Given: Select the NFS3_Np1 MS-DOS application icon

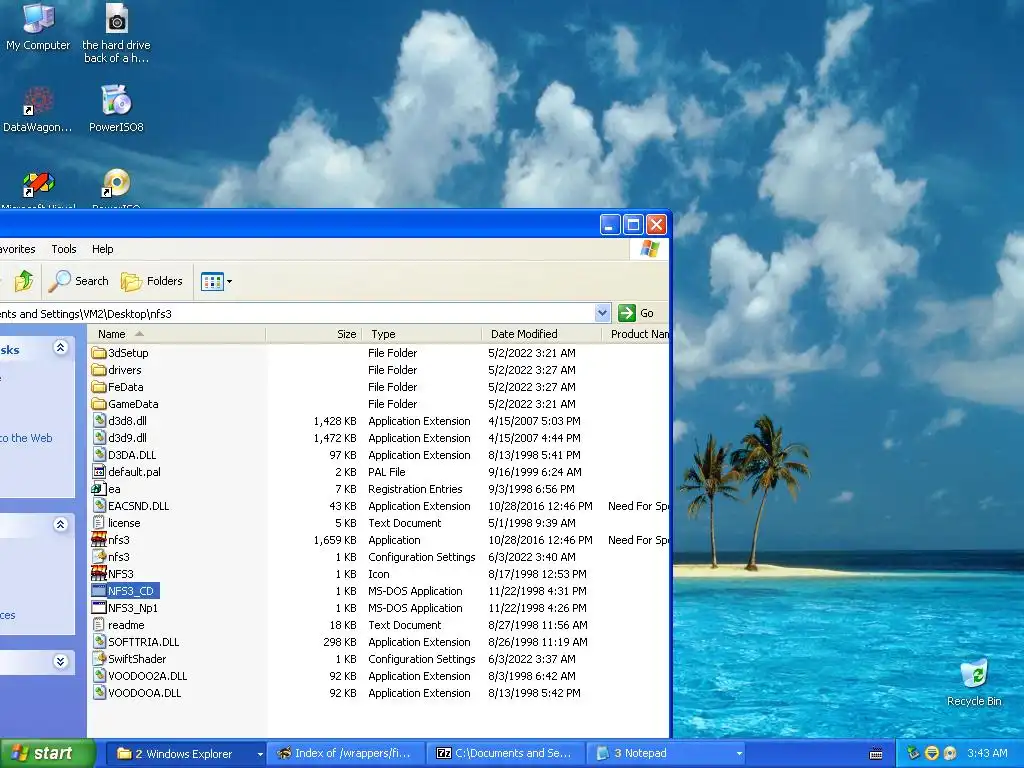Looking at the screenshot, I should 99,608.
